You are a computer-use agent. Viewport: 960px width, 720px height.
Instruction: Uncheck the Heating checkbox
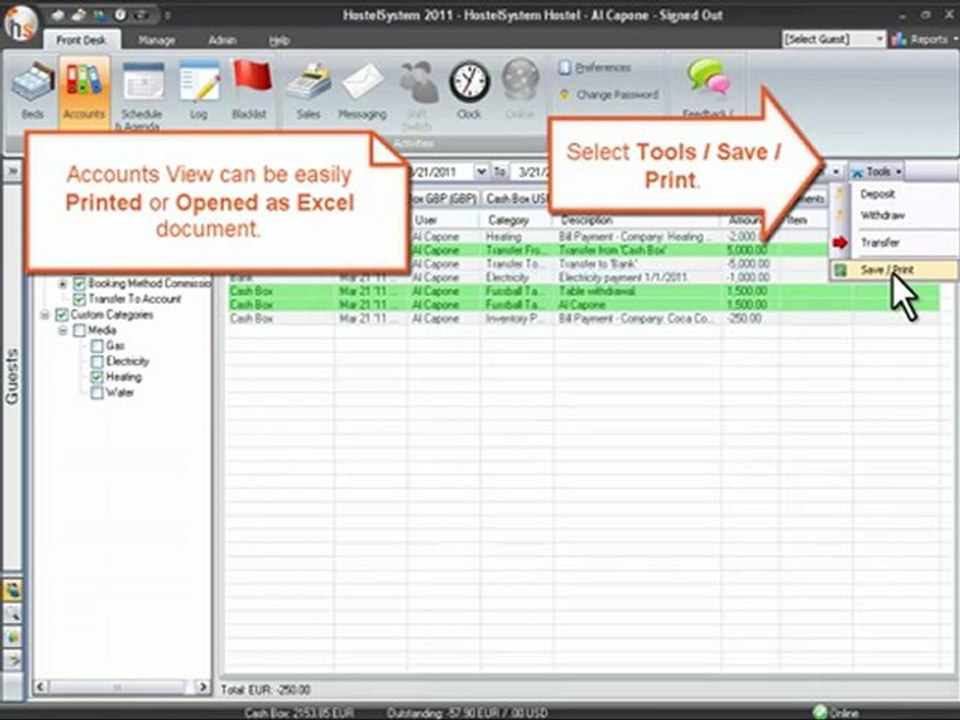tap(97, 377)
